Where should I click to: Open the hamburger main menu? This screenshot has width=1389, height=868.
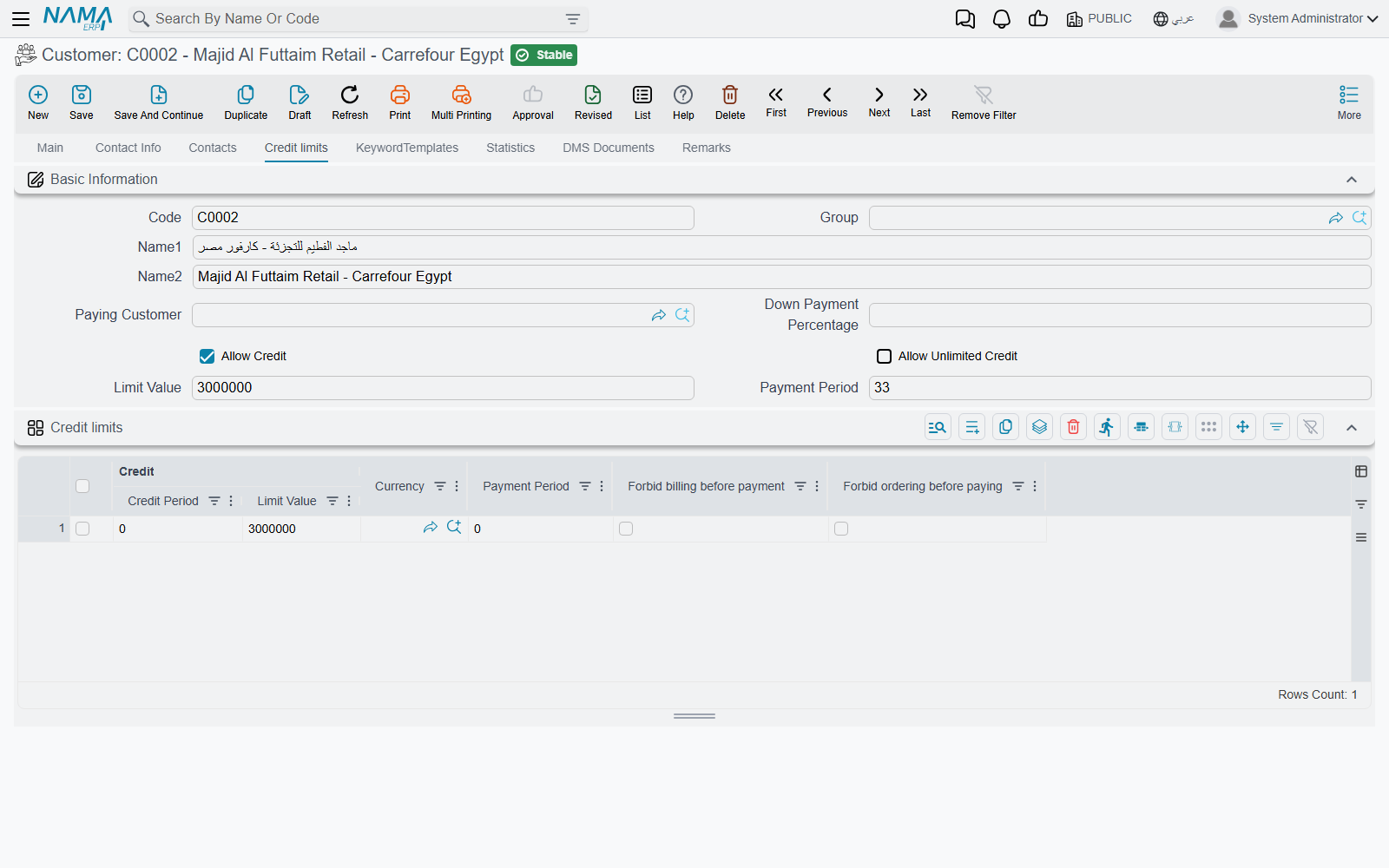tap(21, 19)
